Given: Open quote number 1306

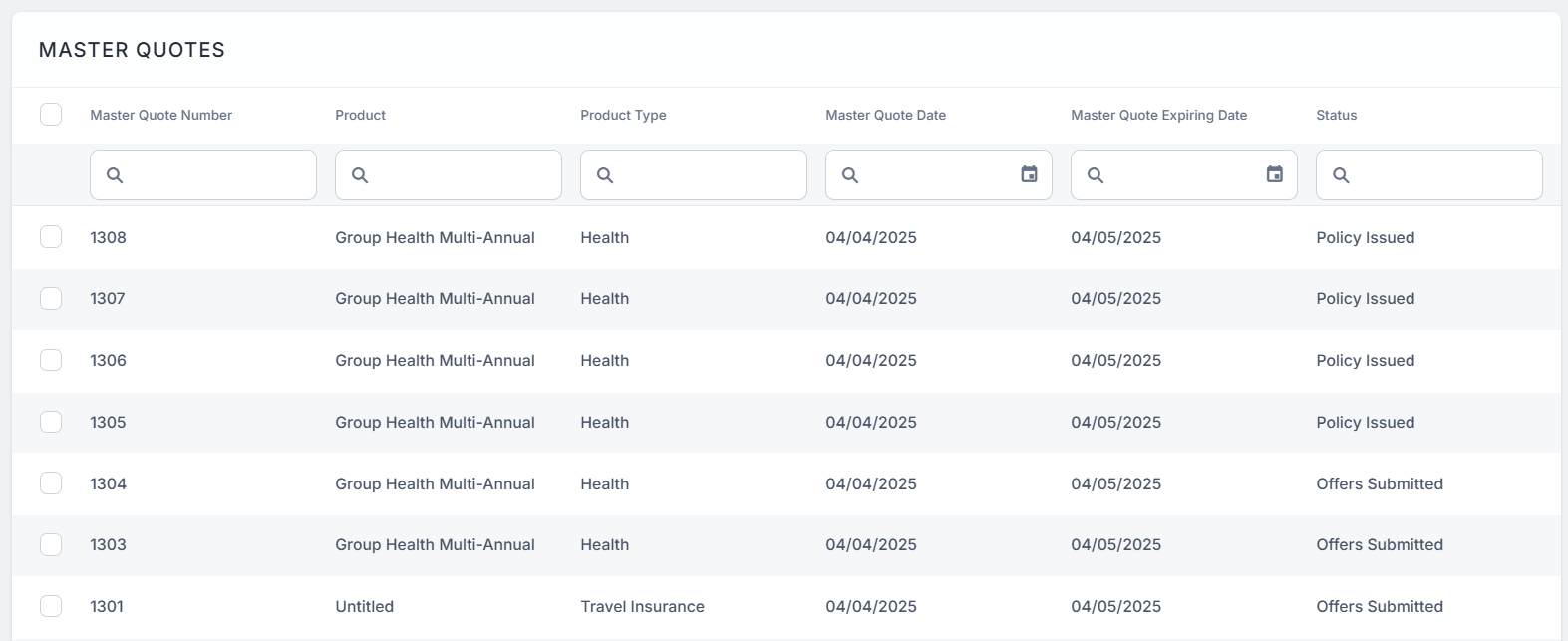Looking at the screenshot, I should click(108, 360).
